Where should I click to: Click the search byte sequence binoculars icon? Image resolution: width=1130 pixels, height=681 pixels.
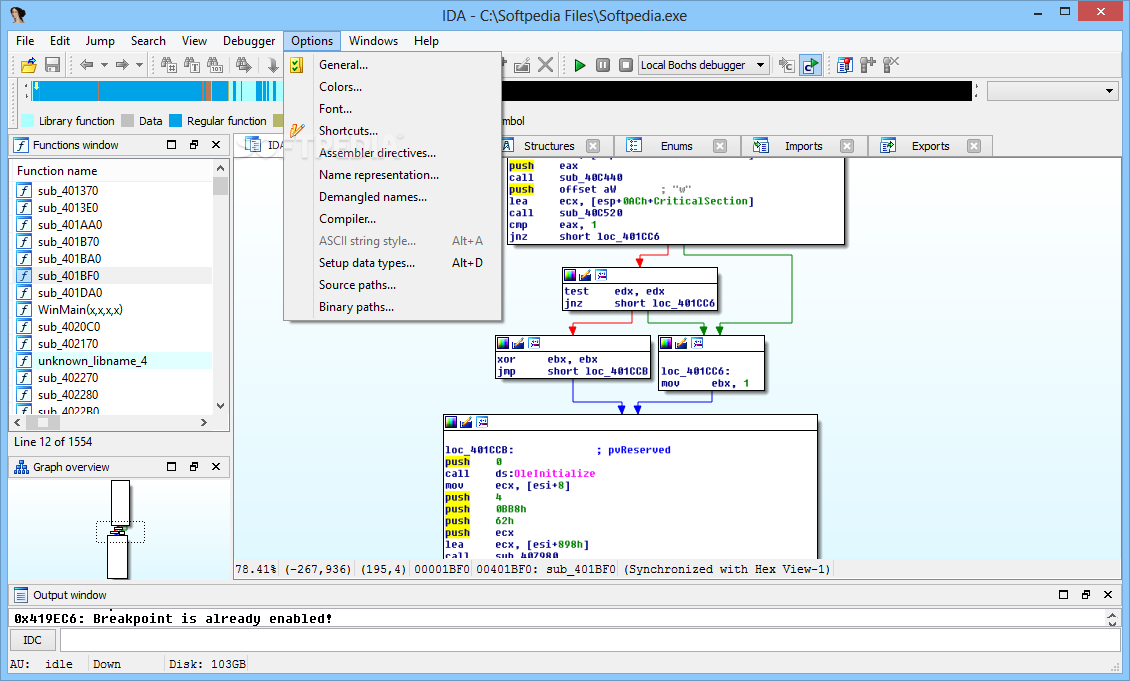pyautogui.click(x=215, y=65)
